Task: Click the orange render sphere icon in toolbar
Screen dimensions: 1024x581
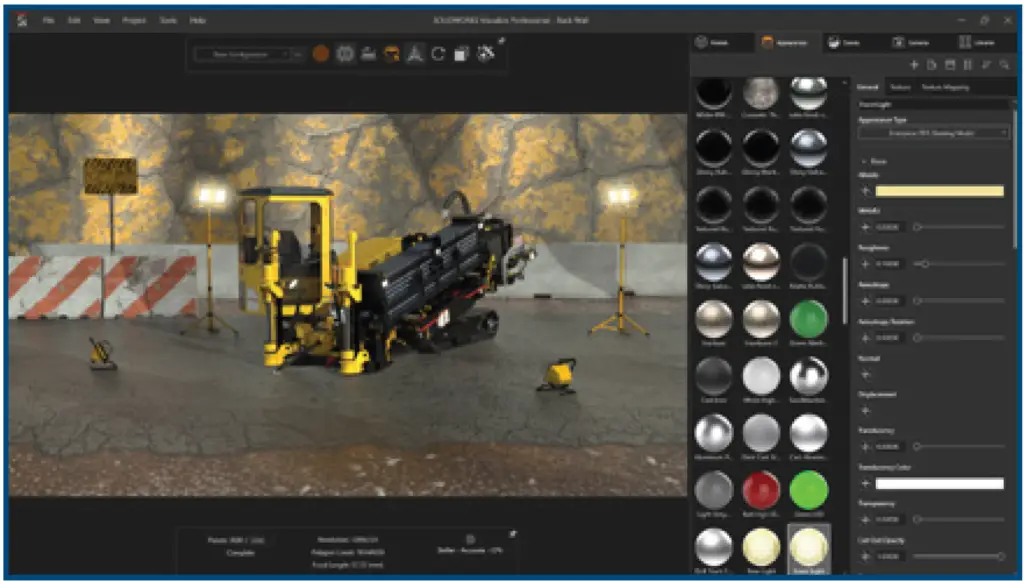Action: point(320,54)
